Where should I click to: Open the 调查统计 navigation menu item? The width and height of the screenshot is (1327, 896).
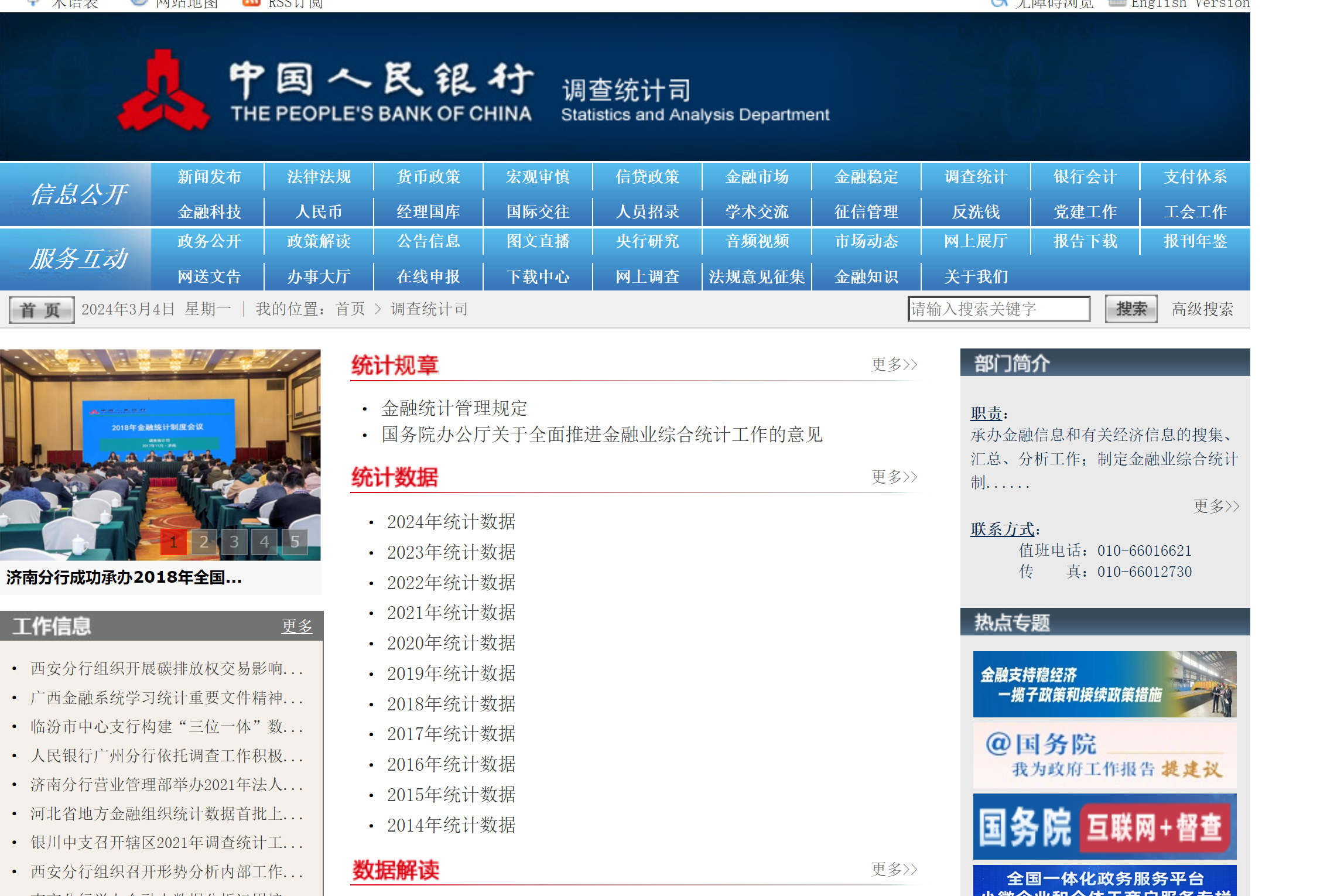pyautogui.click(x=976, y=177)
